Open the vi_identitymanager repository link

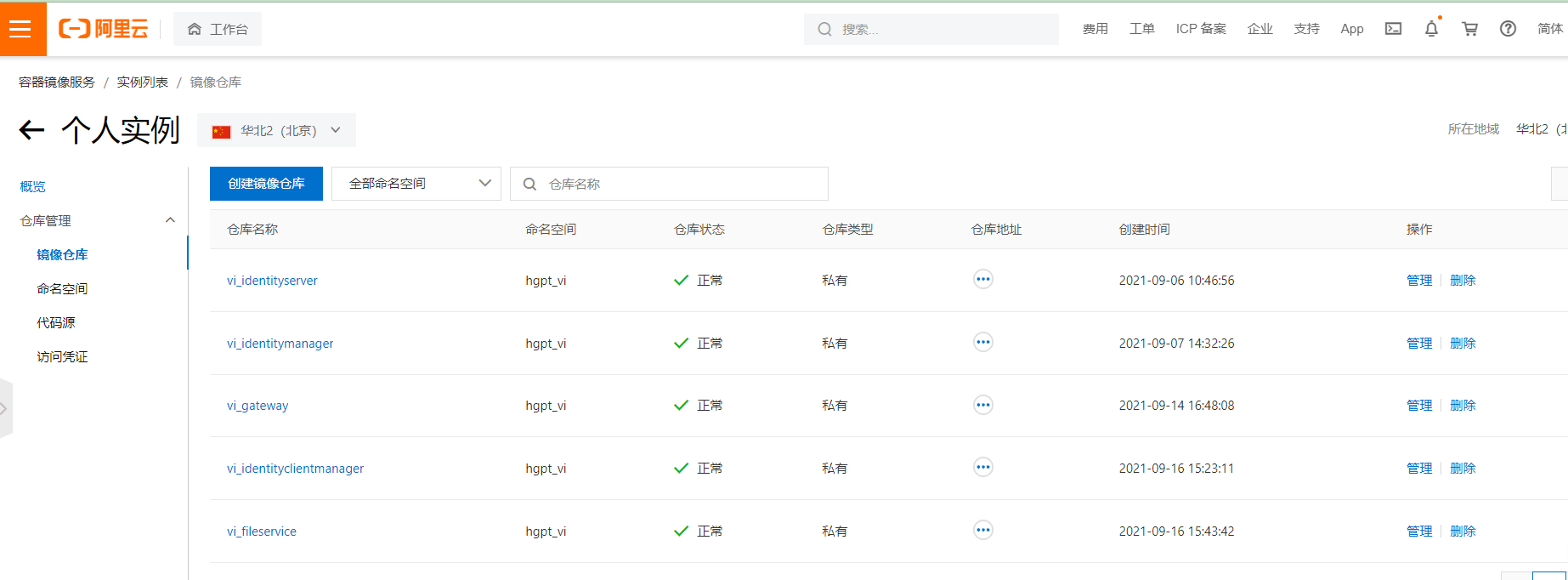click(x=280, y=344)
